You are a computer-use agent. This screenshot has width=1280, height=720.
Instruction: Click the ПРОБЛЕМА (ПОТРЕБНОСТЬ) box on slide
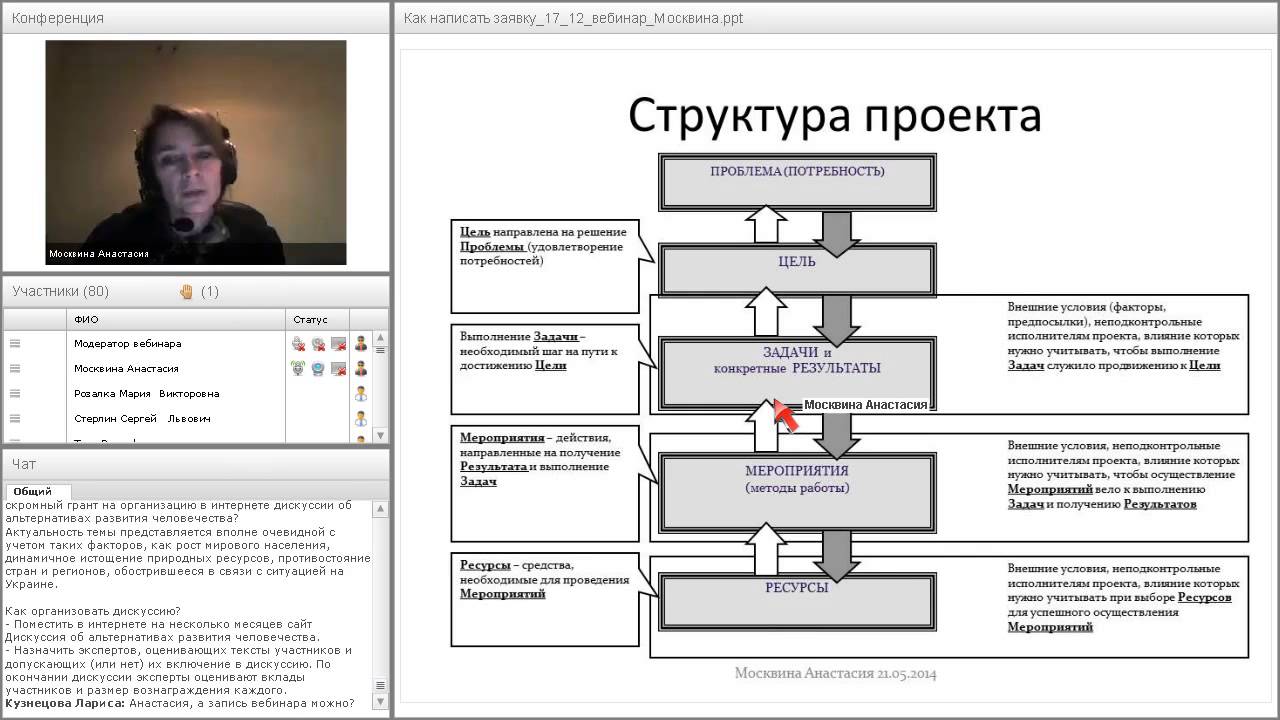(797, 180)
